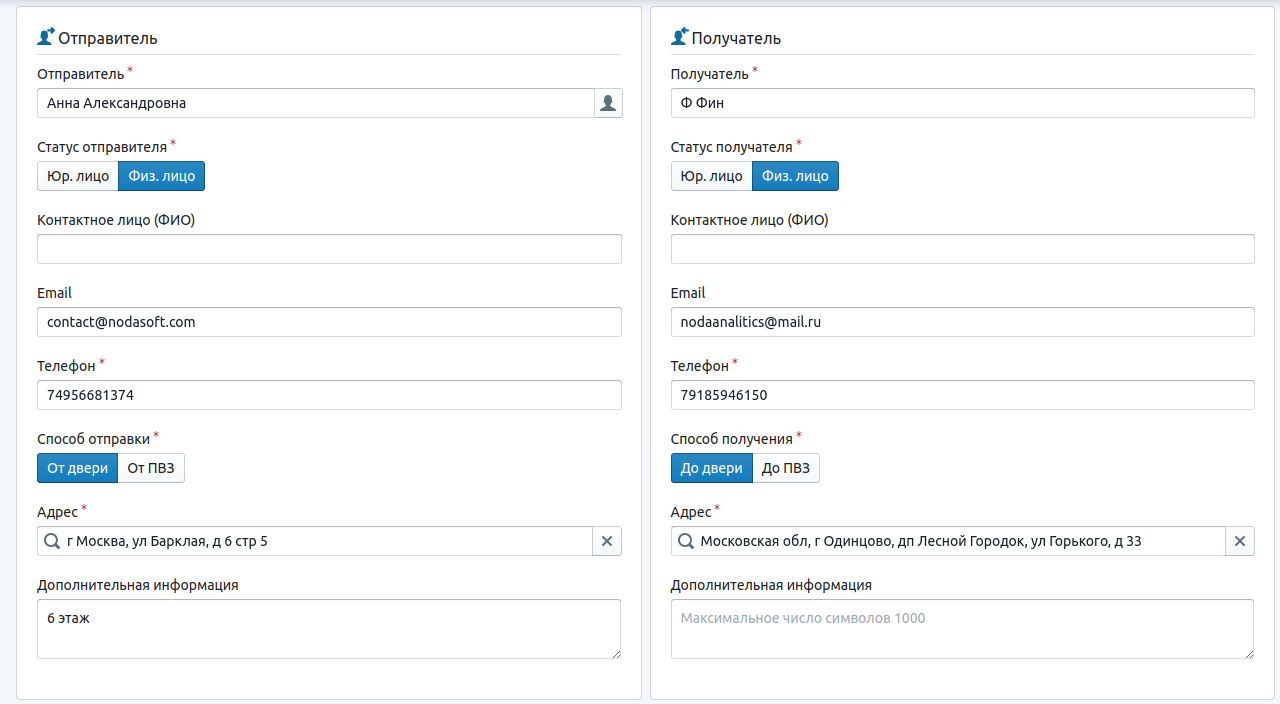Focus the sender email field
Image resolution: width=1280 pixels, height=704 pixels.
pos(329,322)
